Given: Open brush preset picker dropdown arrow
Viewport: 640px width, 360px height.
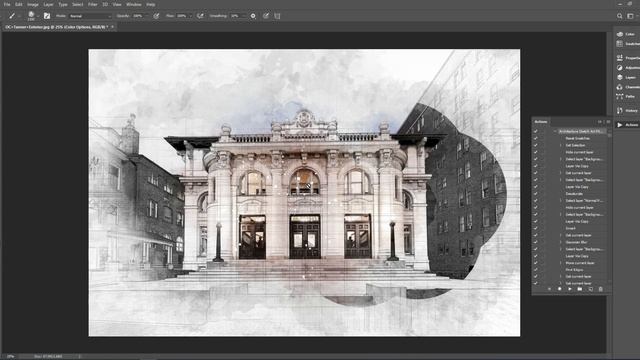Looking at the screenshot, I should [x=38, y=16].
